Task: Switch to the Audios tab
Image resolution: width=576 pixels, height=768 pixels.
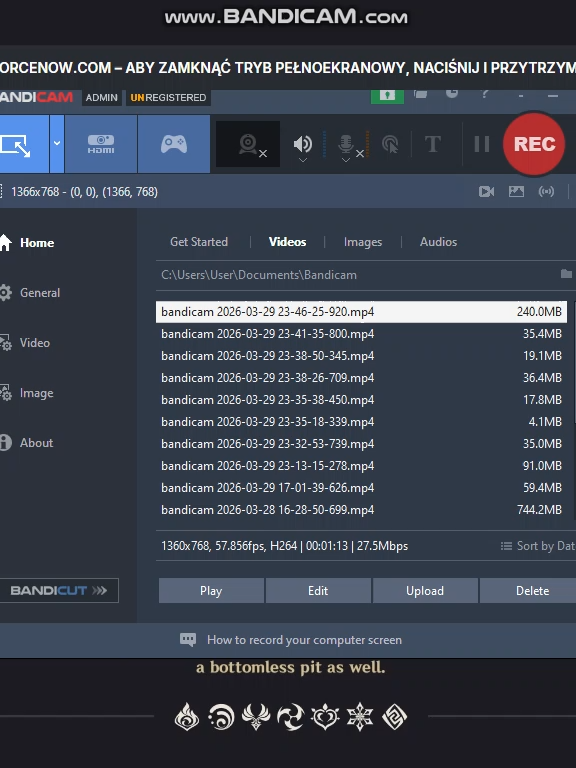Action: tap(438, 242)
